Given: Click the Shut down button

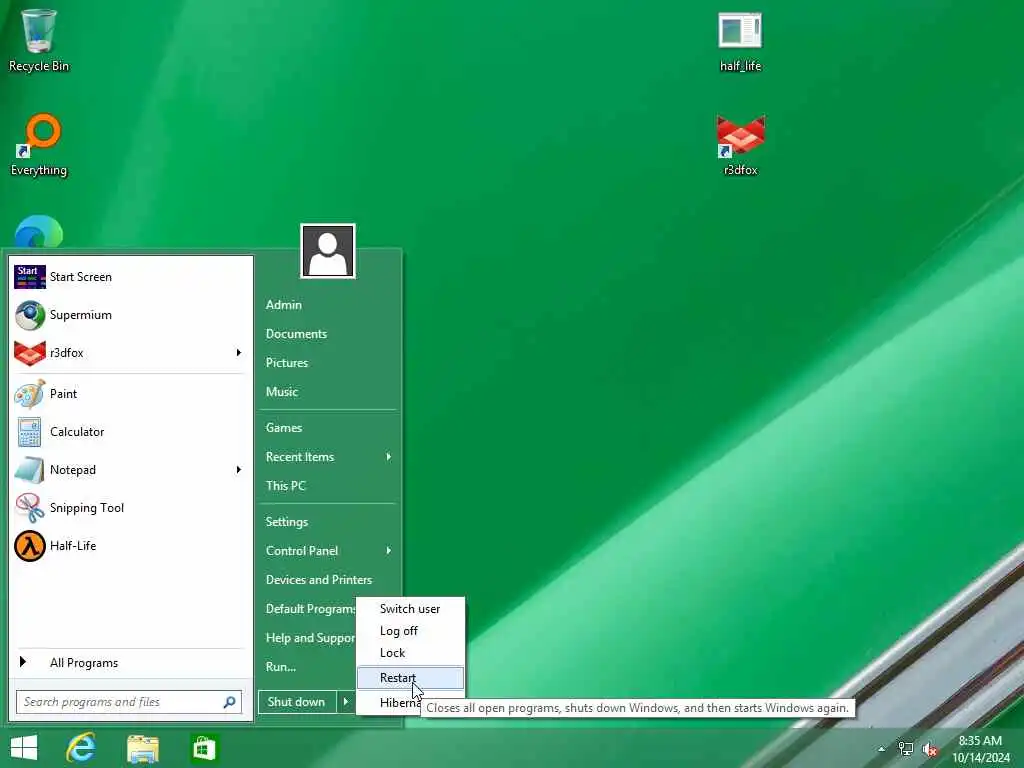Looking at the screenshot, I should [x=297, y=702].
